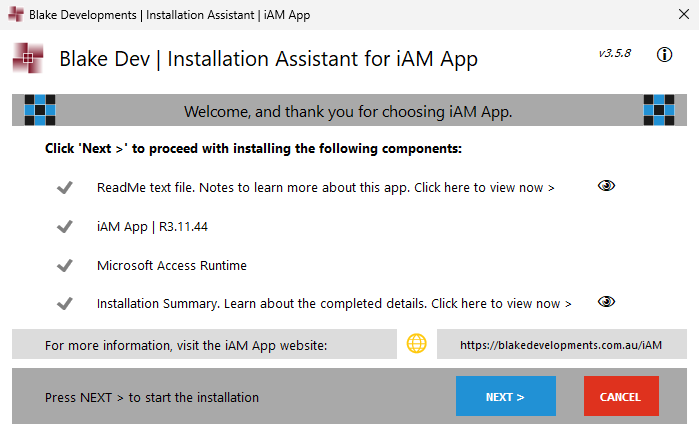Open the blakedevelopments.com.au/iAM website link

click(x=561, y=345)
